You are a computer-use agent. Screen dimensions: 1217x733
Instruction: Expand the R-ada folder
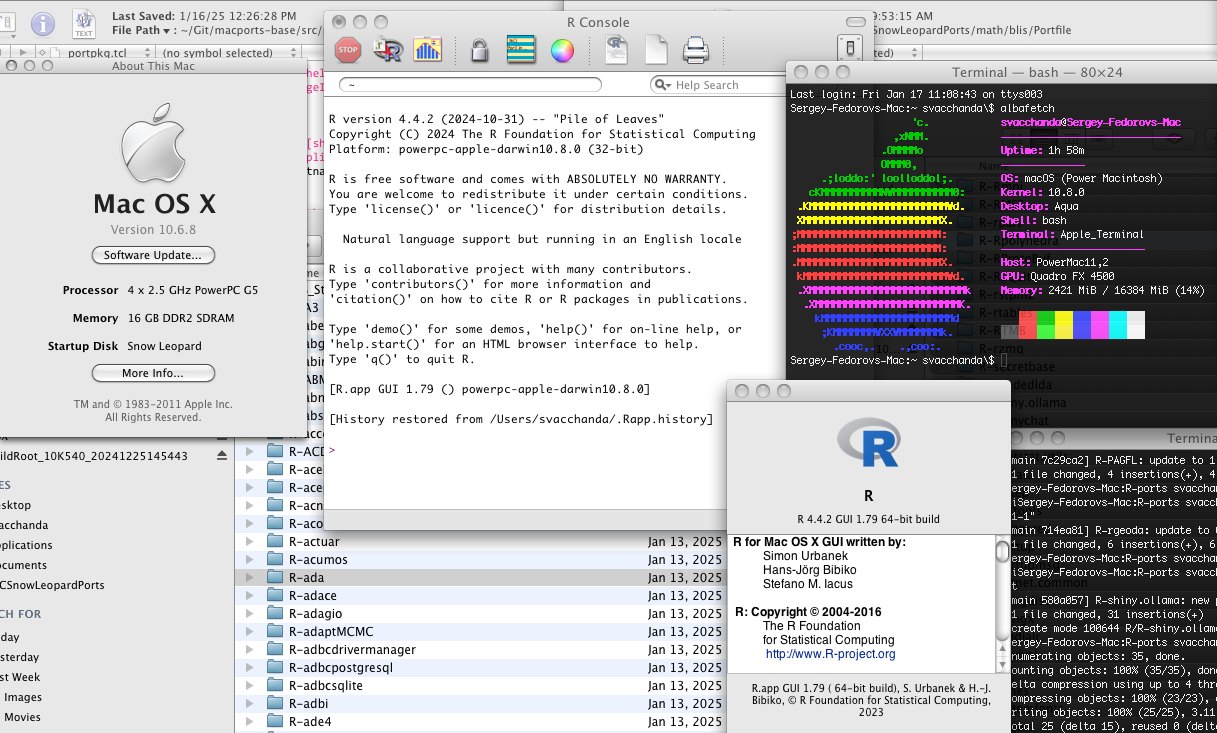tap(251, 578)
